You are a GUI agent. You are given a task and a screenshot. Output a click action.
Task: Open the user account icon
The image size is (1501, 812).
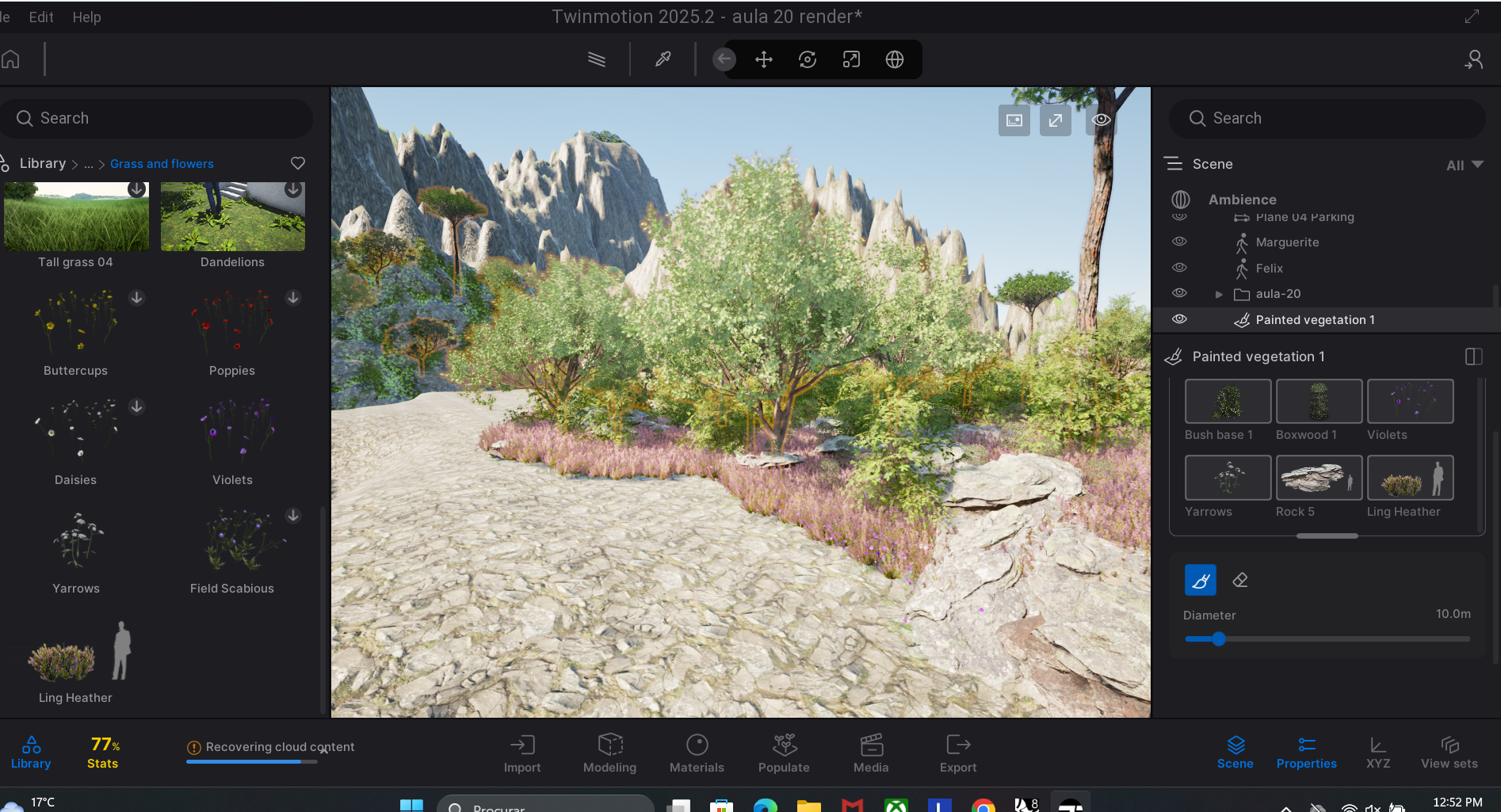click(x=1474, y=59)
